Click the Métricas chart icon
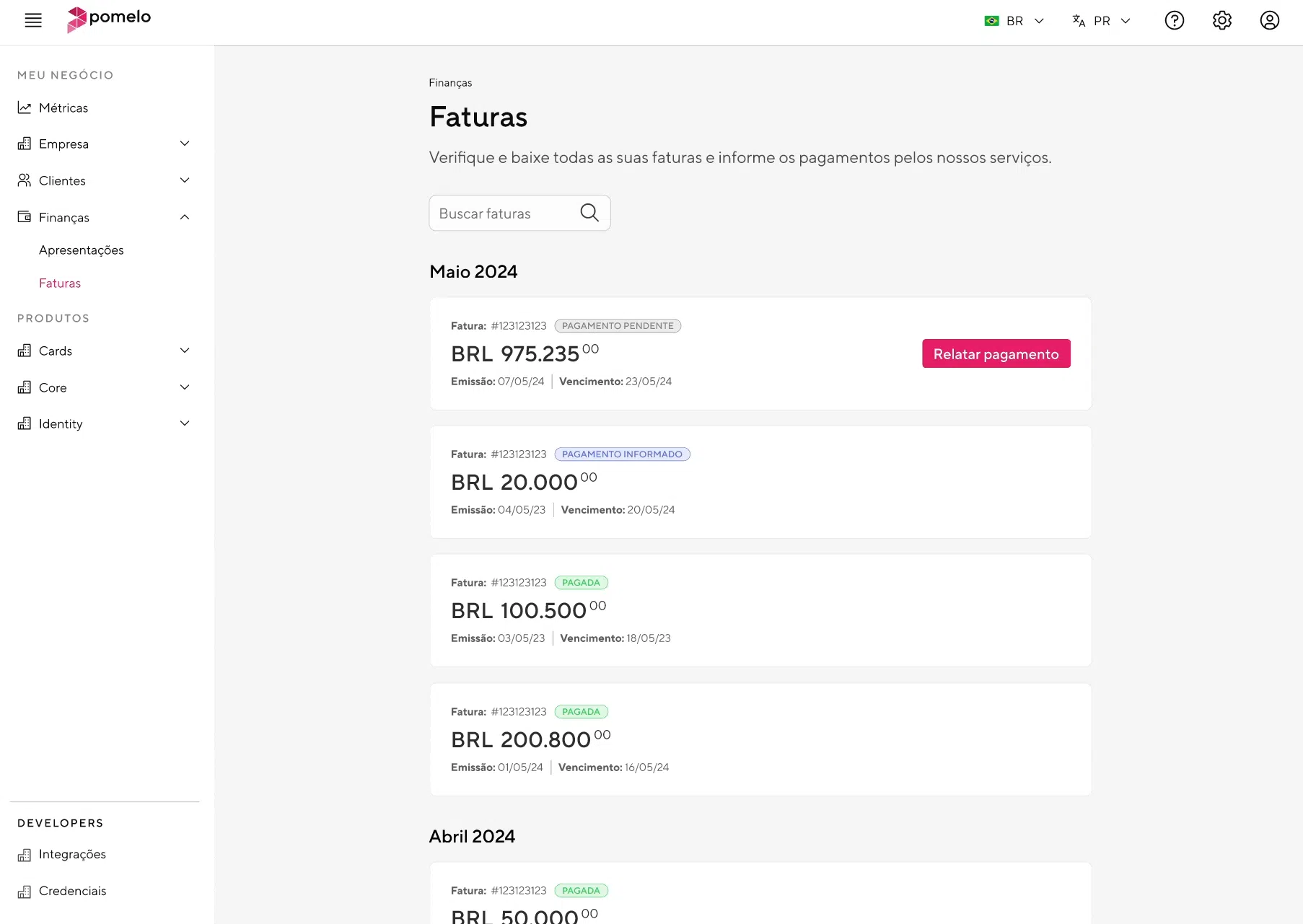The image size is (1303, 924). click(x=25, y=107)
